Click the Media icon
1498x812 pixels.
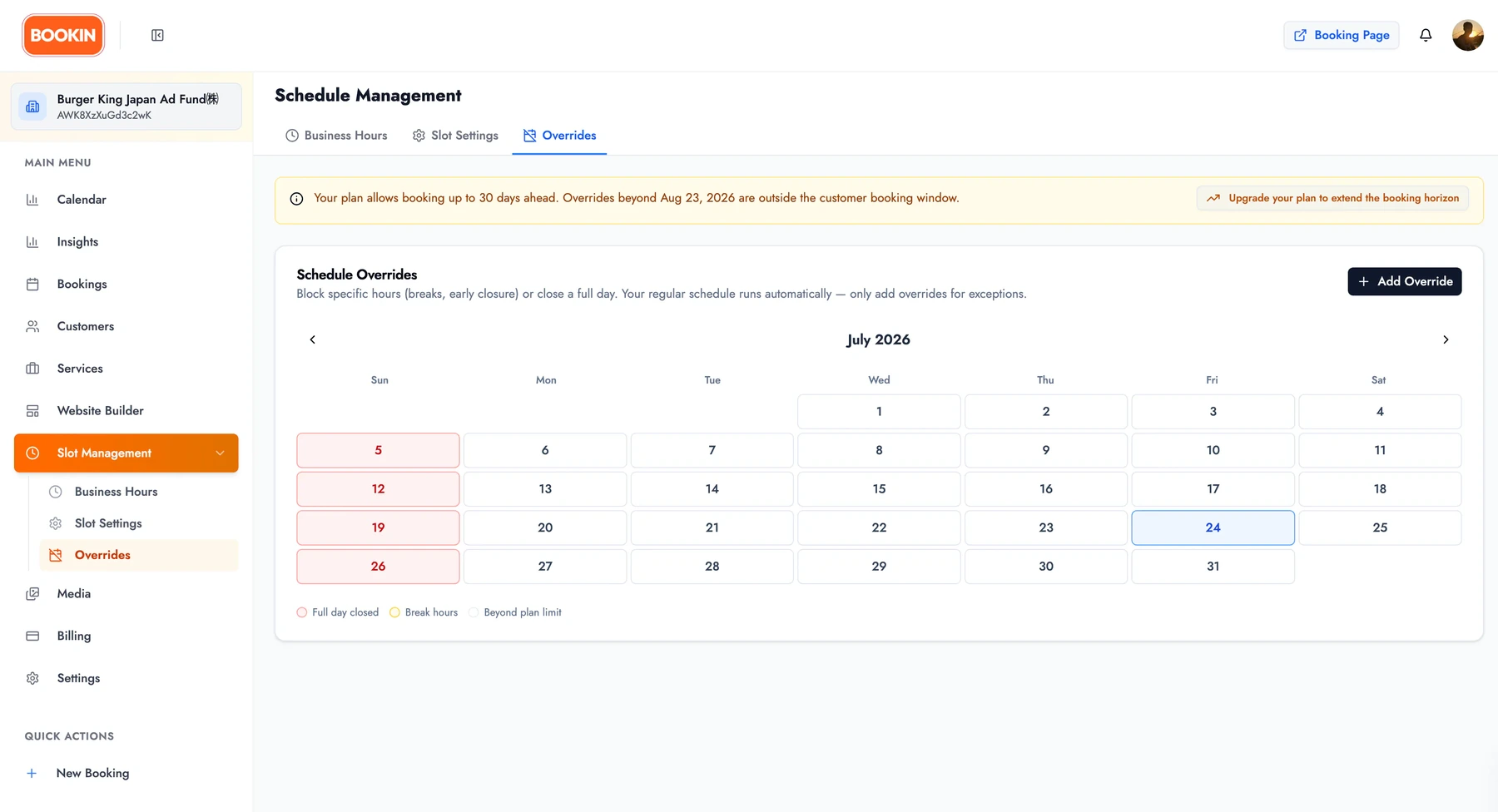pos(32,594)
